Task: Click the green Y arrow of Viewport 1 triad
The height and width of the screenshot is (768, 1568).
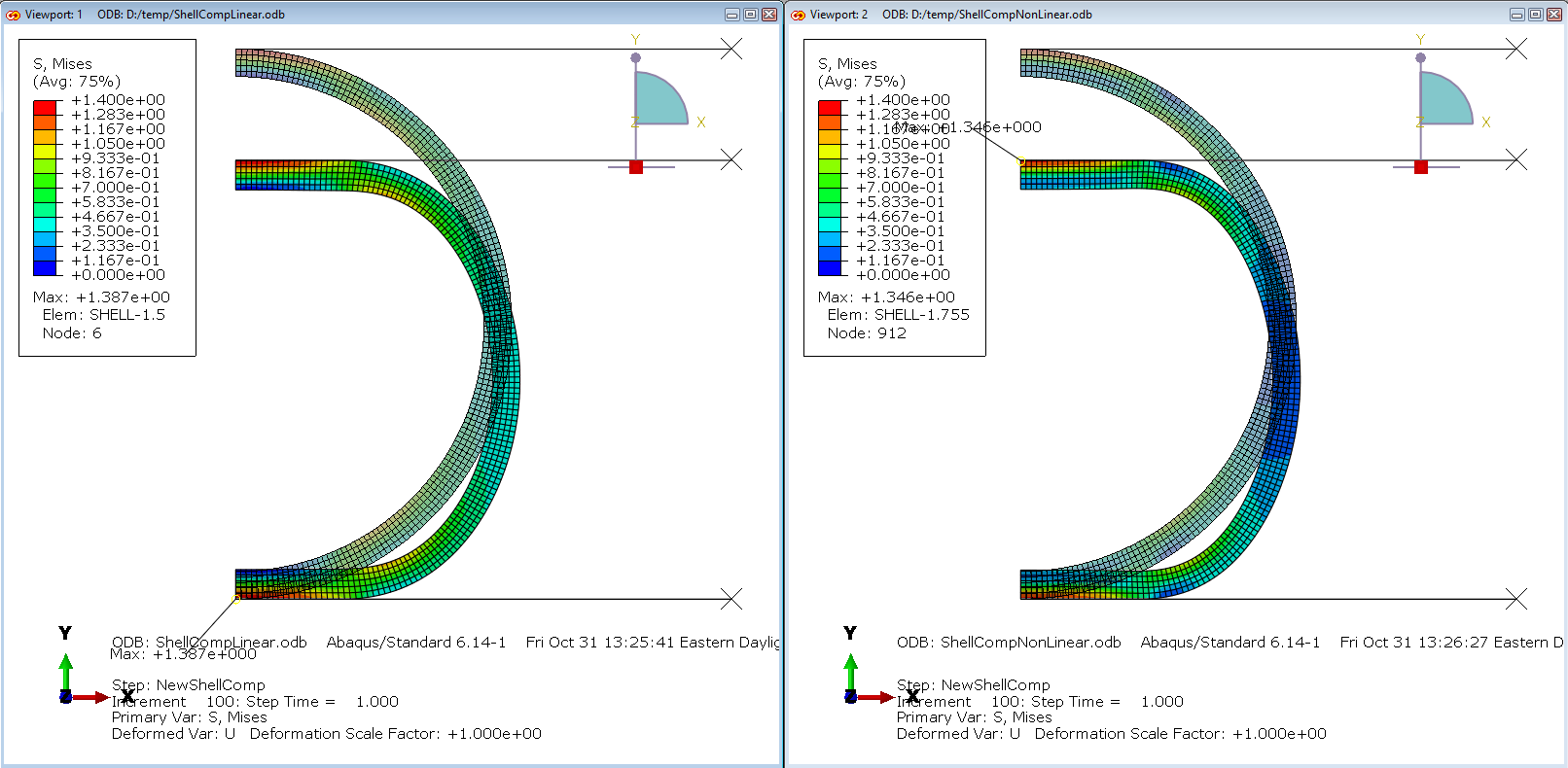Action: pyautogui.click(x=65, y=672)
